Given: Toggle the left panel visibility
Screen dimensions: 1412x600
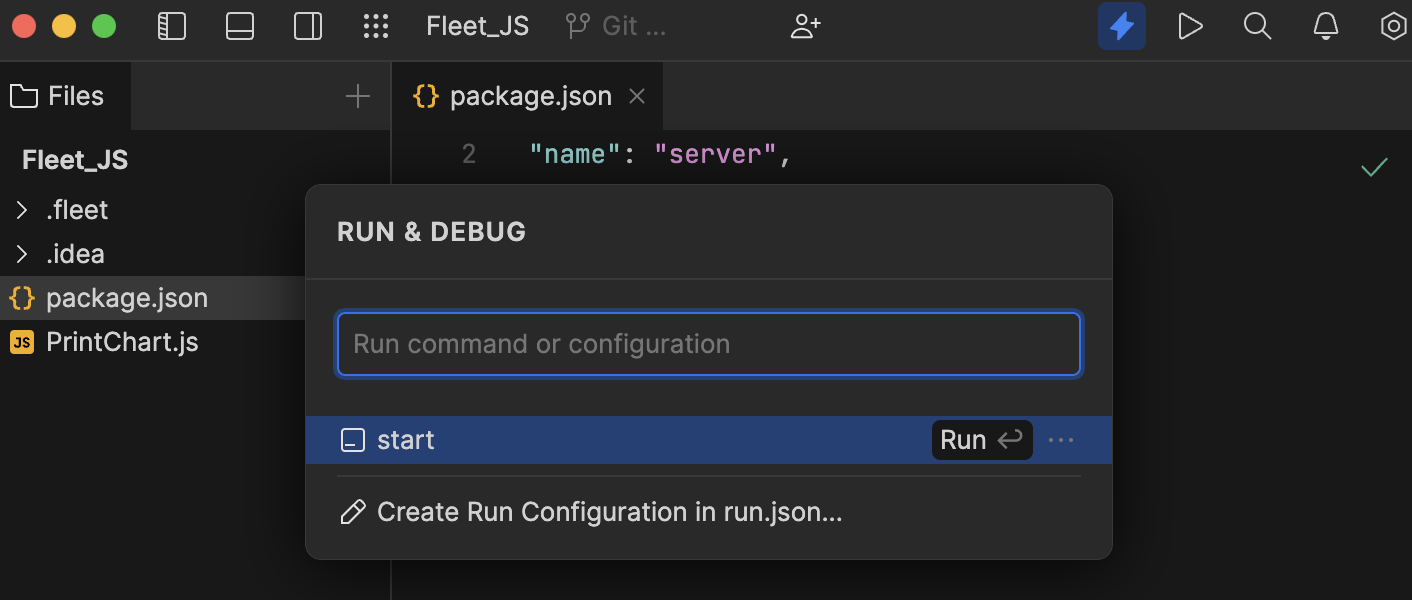Looking at the screenshot, I should click(172, 26).
